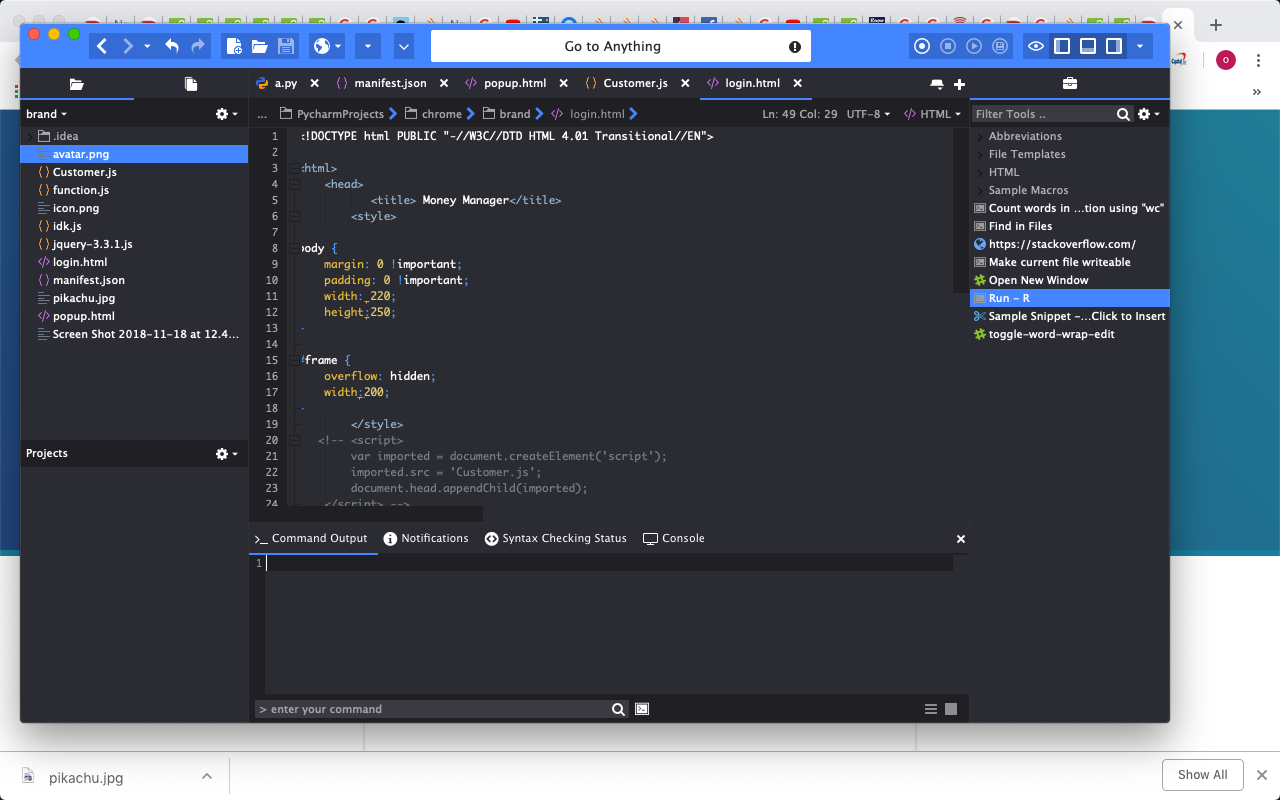Open the navigation history dropdown arrow
This screenshot has width=1280, height=800.
[147, 46]
